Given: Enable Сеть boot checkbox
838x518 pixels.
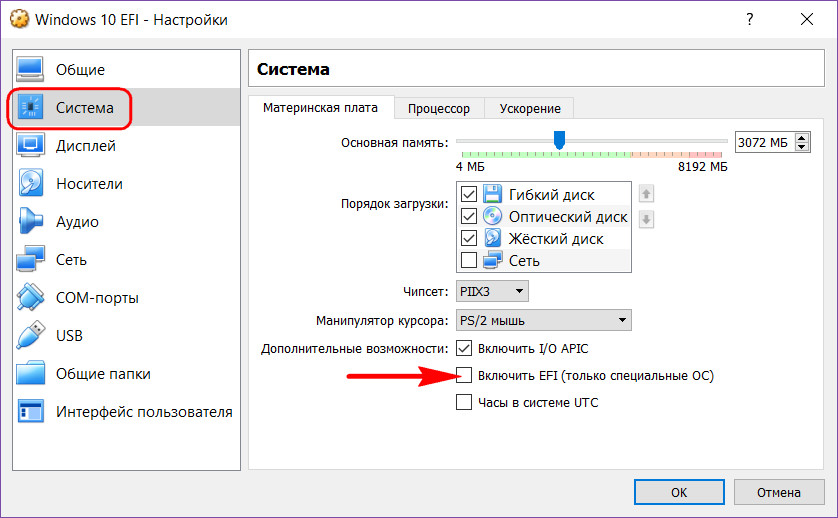Looking at the screenshot, I should (469, 260).
